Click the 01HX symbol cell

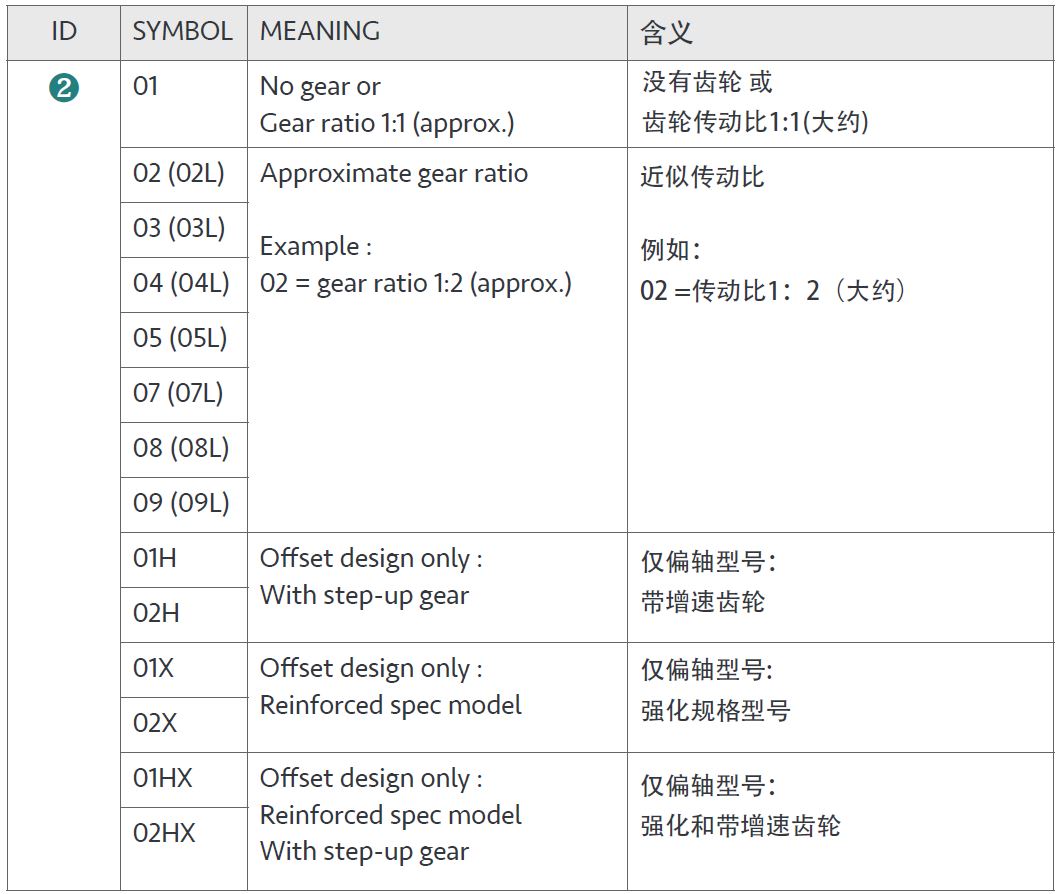coord(164,779)
